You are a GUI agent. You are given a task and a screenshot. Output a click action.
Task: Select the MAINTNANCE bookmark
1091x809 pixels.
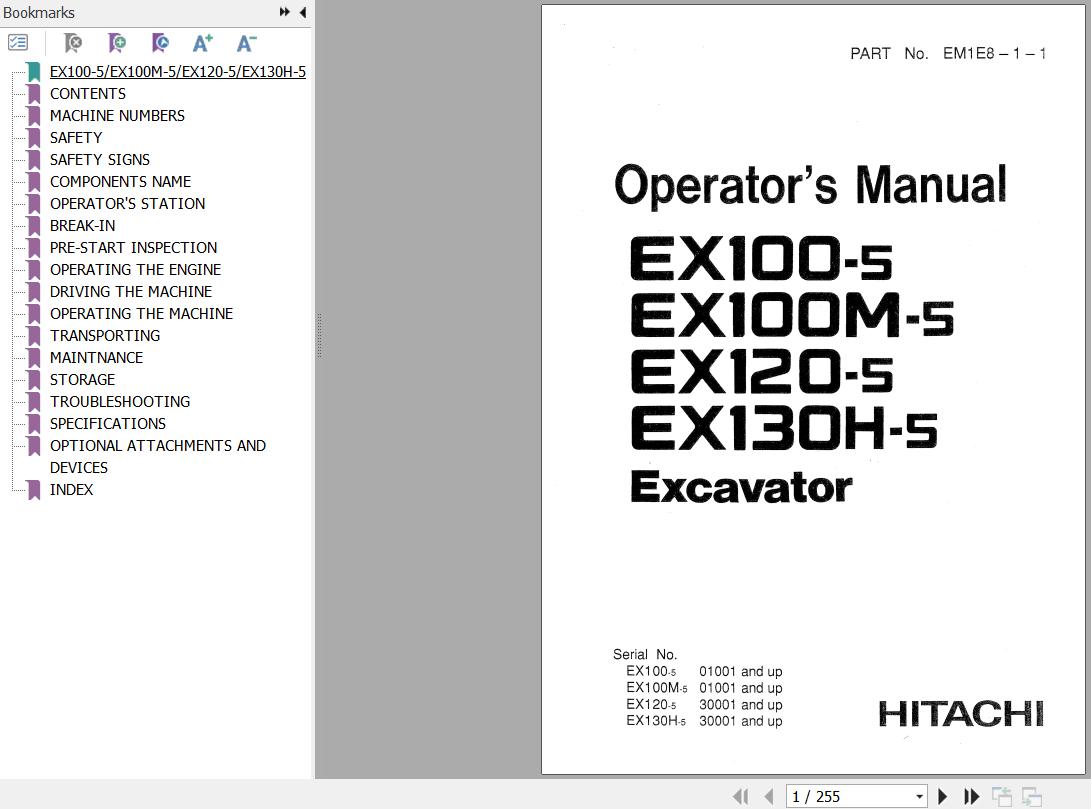(x=96, y=358)
